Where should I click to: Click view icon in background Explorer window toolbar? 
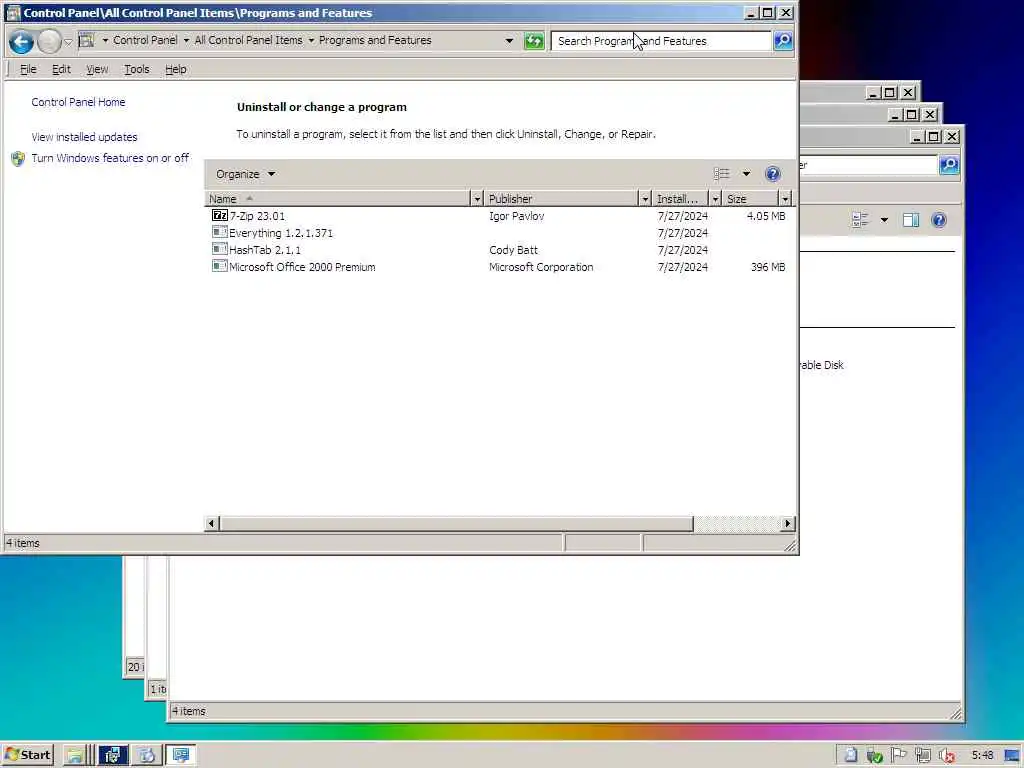coord(860,220)
